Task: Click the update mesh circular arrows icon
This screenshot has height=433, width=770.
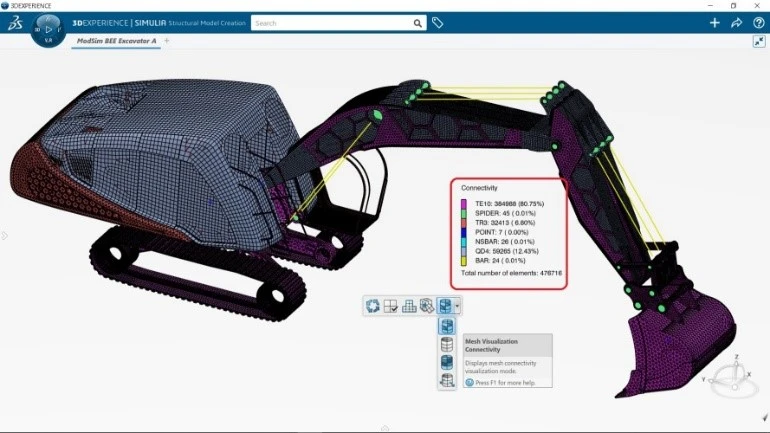Action: coord(373,305)
